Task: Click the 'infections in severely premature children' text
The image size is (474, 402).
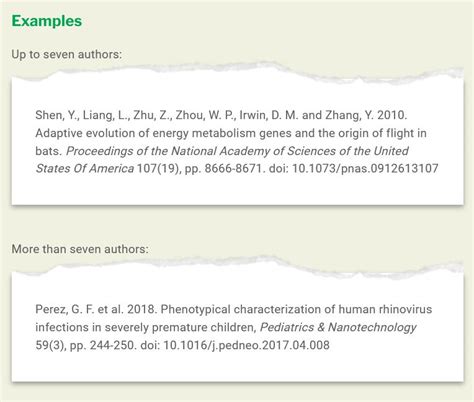Action: (145, 327)
